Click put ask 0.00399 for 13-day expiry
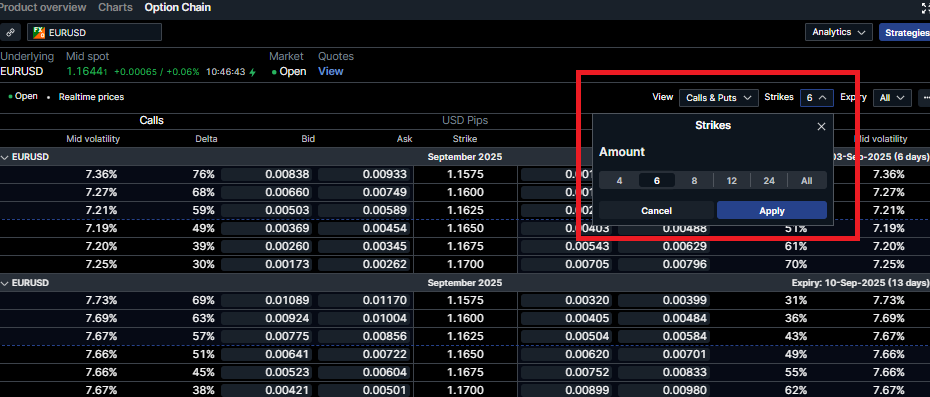This screenshot has height=397, width=930. tap(664, 300)
